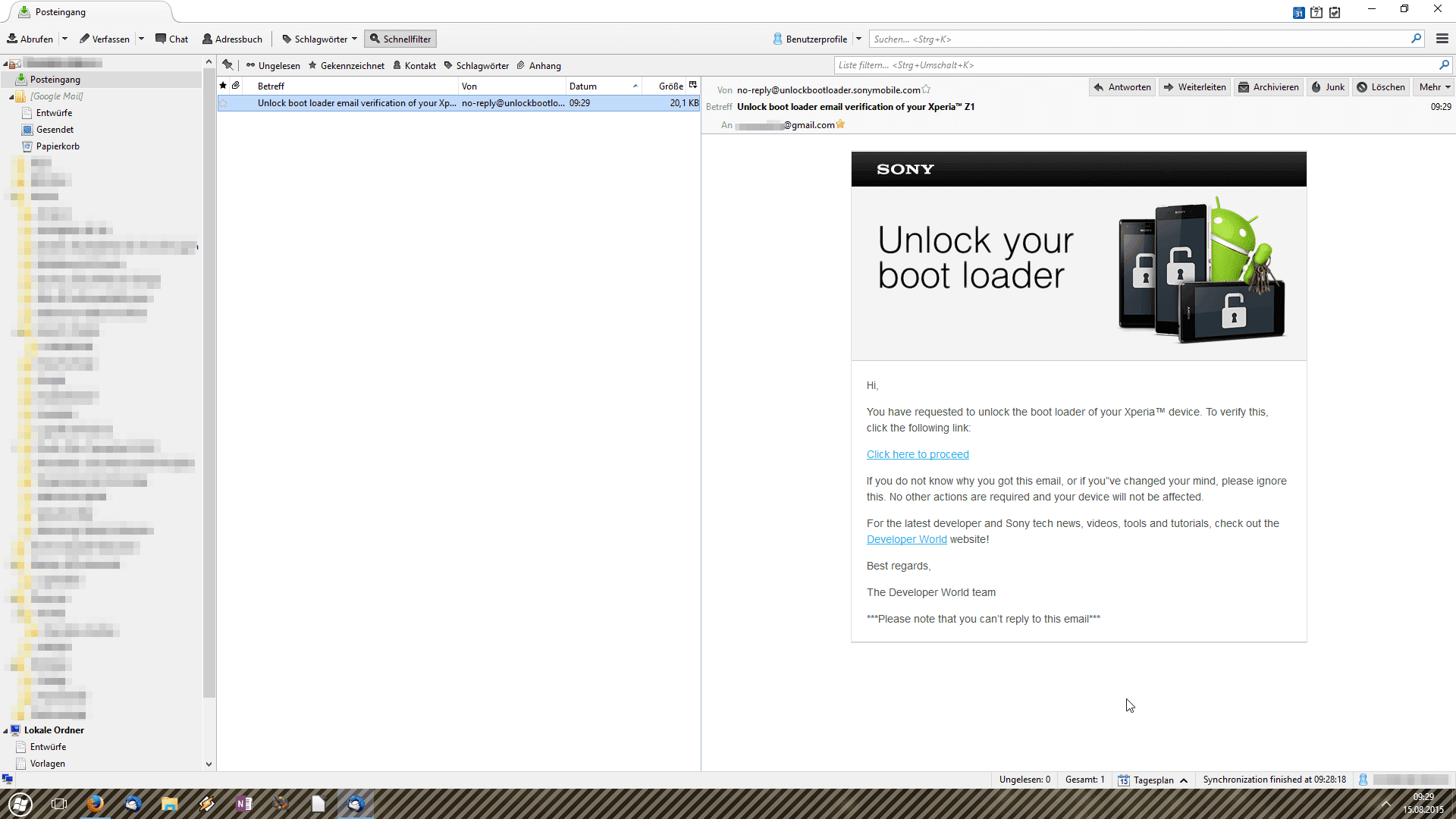Sort message list by Größe column
Image resolution: width=1456 pixels, height=819 pixels.
pos(664,86)
